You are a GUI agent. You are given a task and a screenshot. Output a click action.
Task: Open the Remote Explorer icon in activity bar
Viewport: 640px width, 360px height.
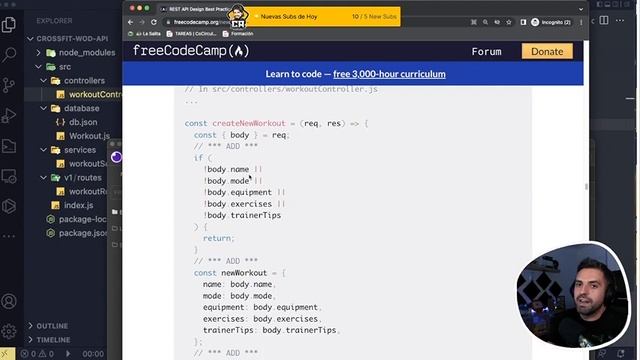click(x=9, y=176)
